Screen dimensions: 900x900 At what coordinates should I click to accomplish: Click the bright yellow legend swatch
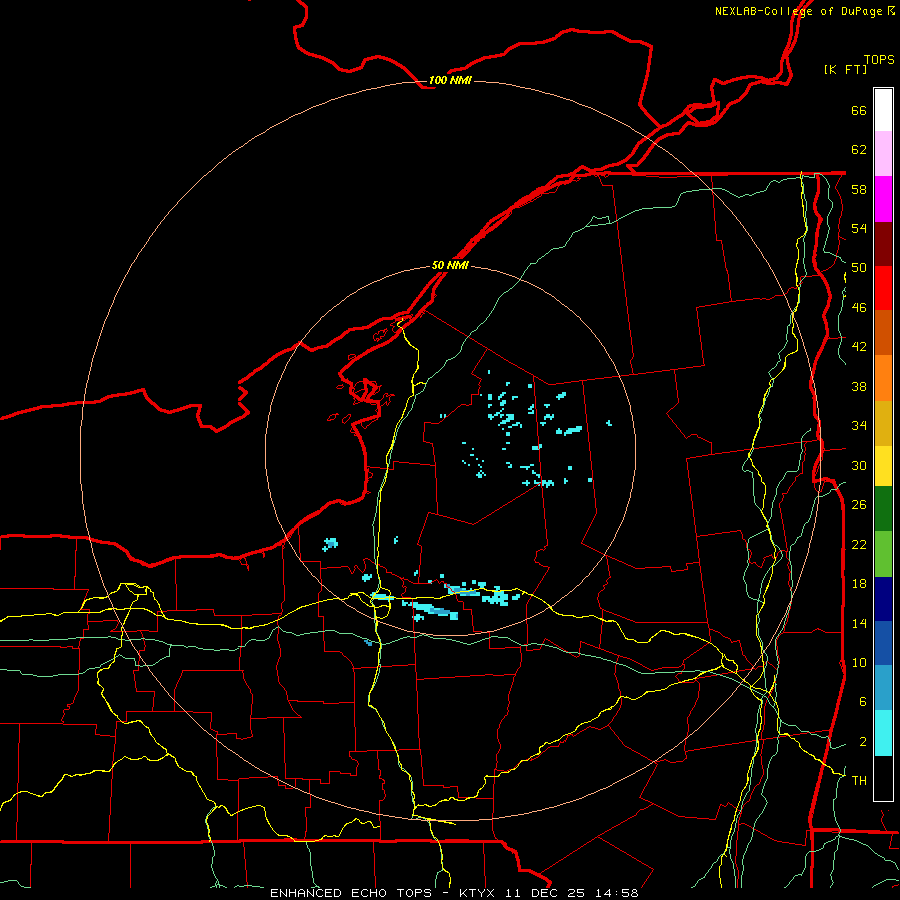[x=883, y=466]
